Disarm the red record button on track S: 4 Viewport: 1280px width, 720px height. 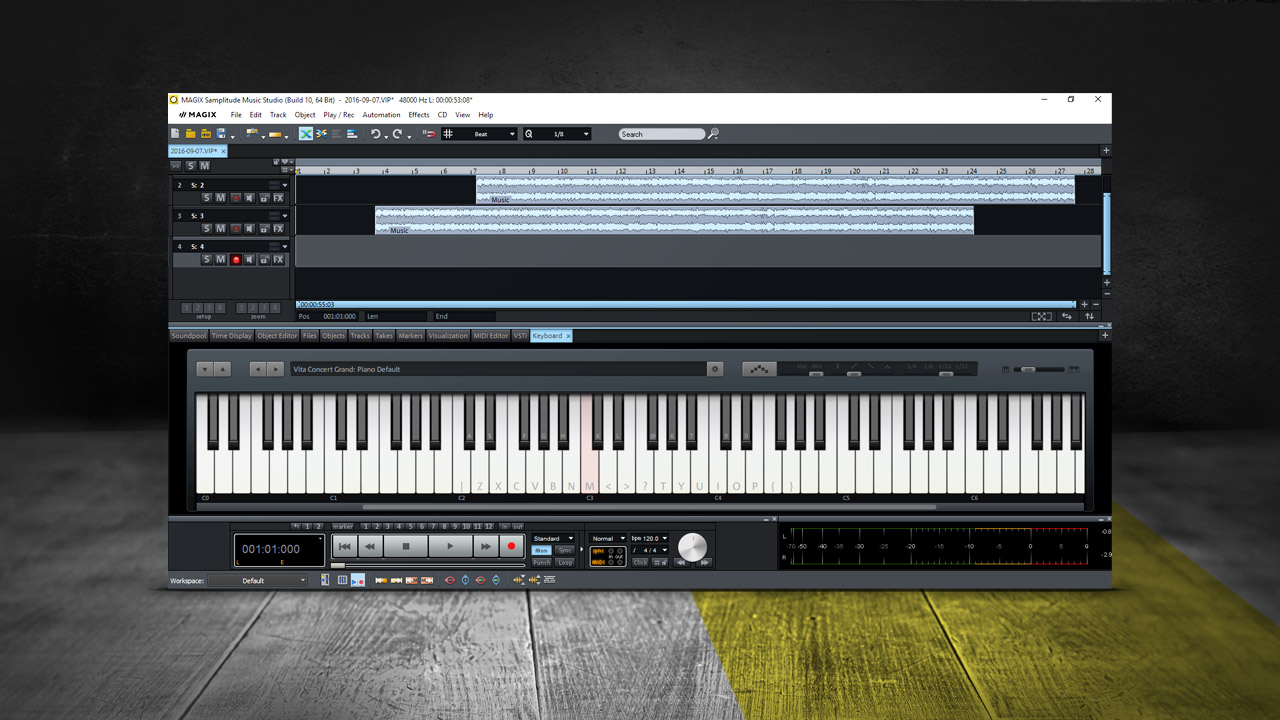point(236,260)
